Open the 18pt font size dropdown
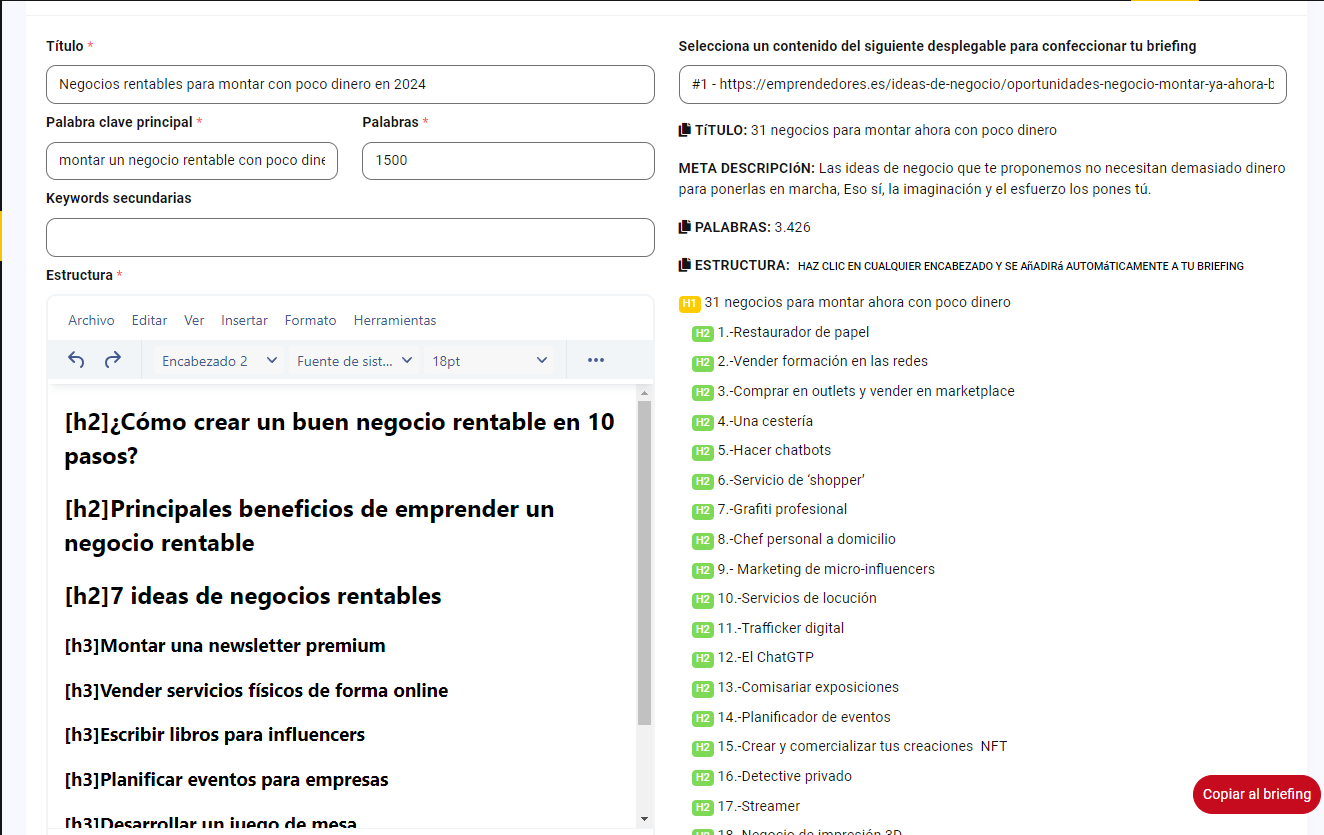Image resolution: width=1324 pixels, height=835 pixels. click(x=490, y=360)
